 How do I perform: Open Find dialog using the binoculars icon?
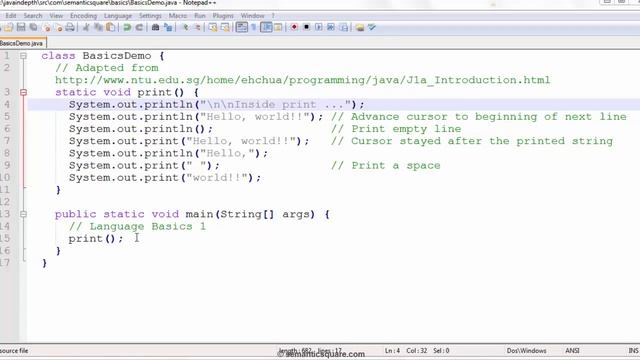tap(155, 27)
